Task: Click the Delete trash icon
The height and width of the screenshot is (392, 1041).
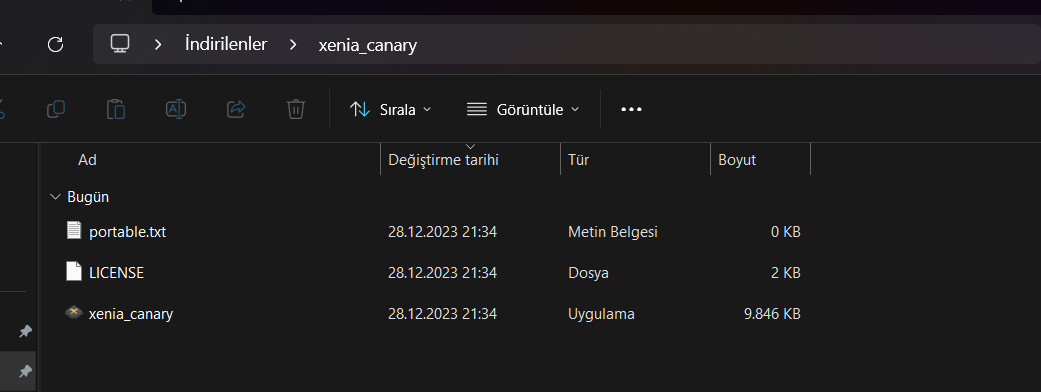Action: coord(295,109)
